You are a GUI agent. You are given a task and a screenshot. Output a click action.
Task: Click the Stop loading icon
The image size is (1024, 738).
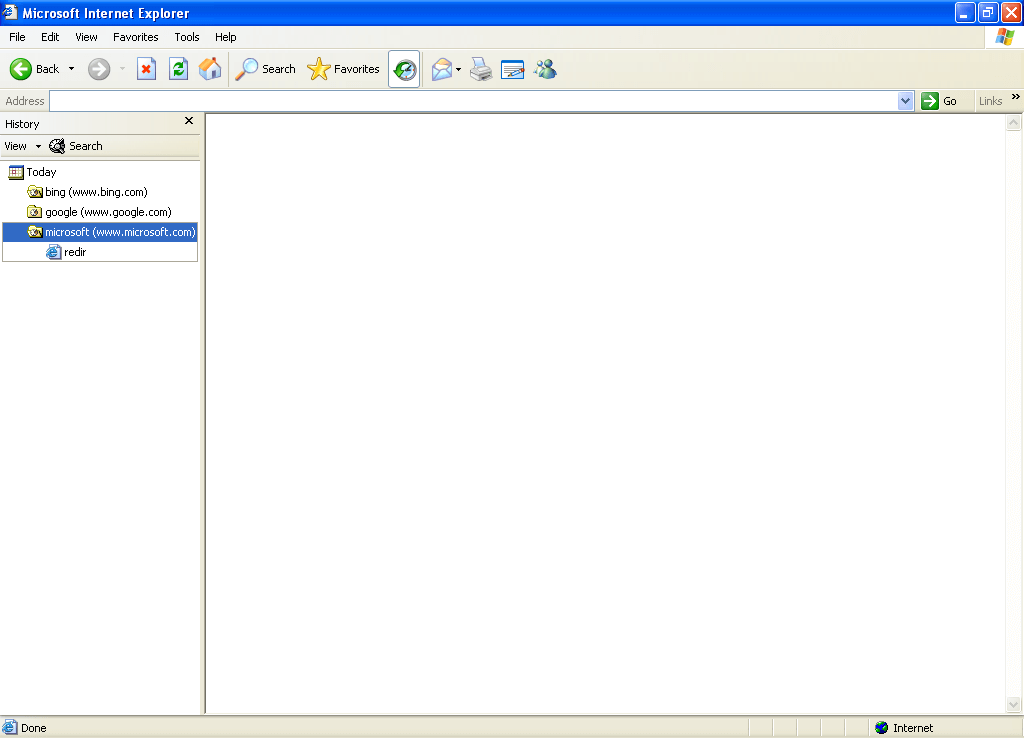coord(146,69)
